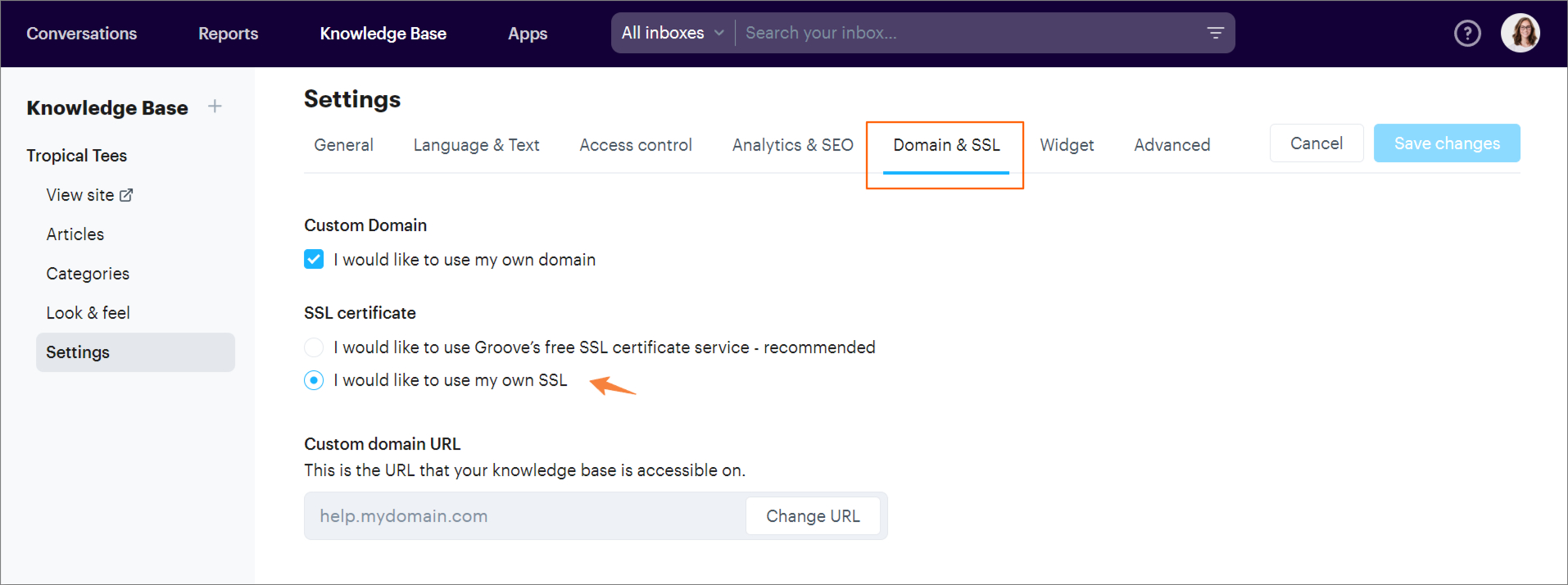
Task: Open the Language & Text tab
Action: [476, 145]
